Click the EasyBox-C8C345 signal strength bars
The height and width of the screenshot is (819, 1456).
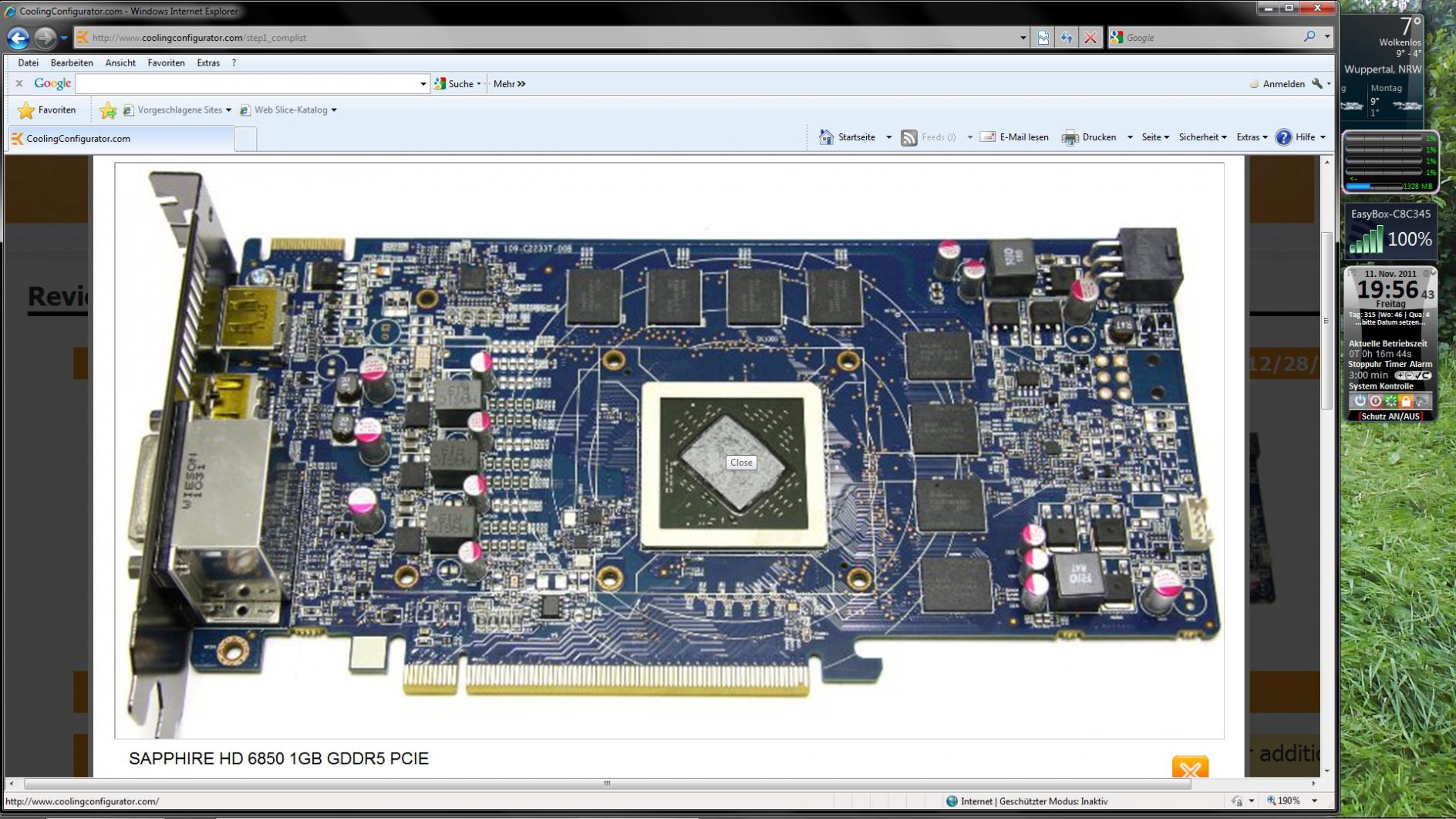[x=1366, y=240]
